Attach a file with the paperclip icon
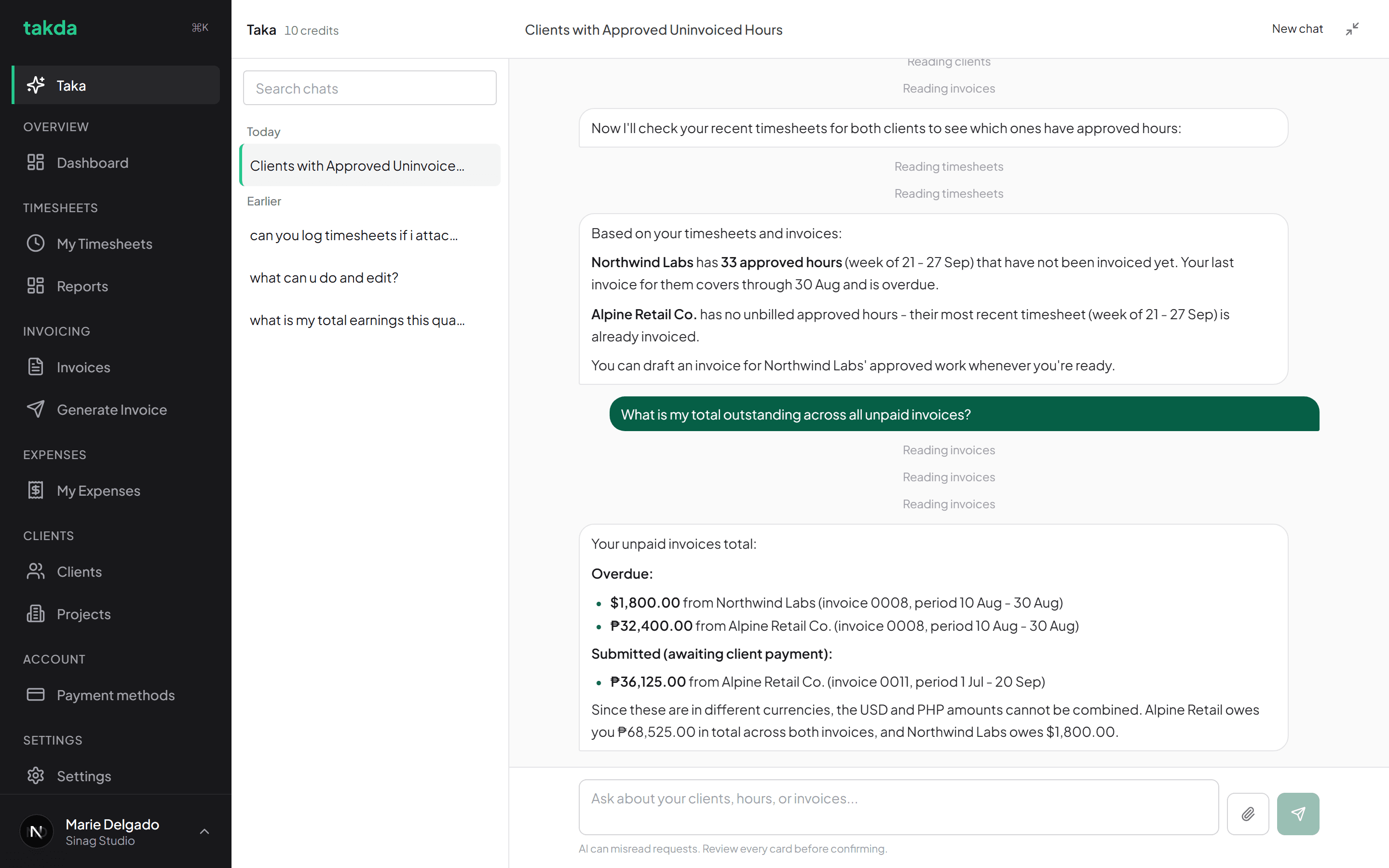This screenshot has width=1389, height=868. (1248, 814)
